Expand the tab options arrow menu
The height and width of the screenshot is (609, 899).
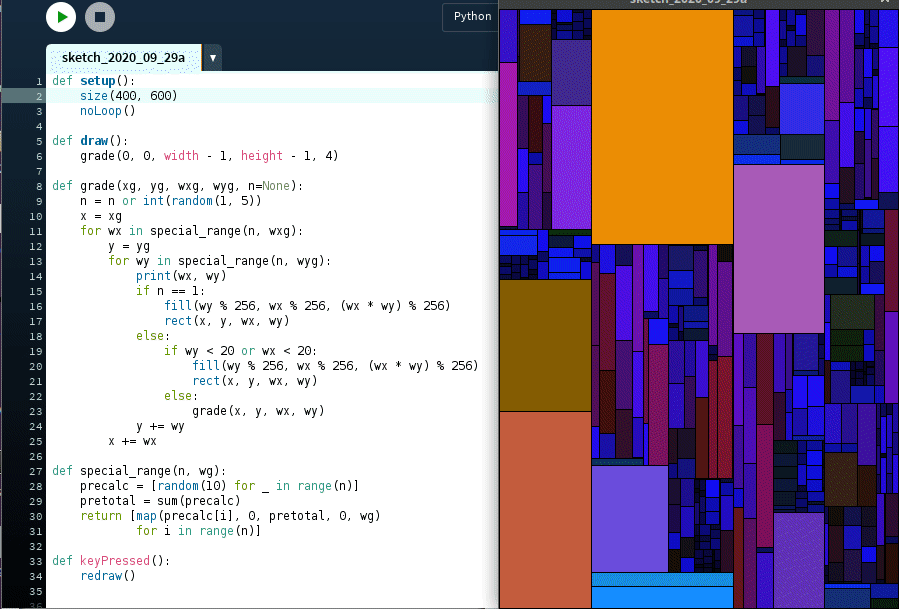click(212, 58)
